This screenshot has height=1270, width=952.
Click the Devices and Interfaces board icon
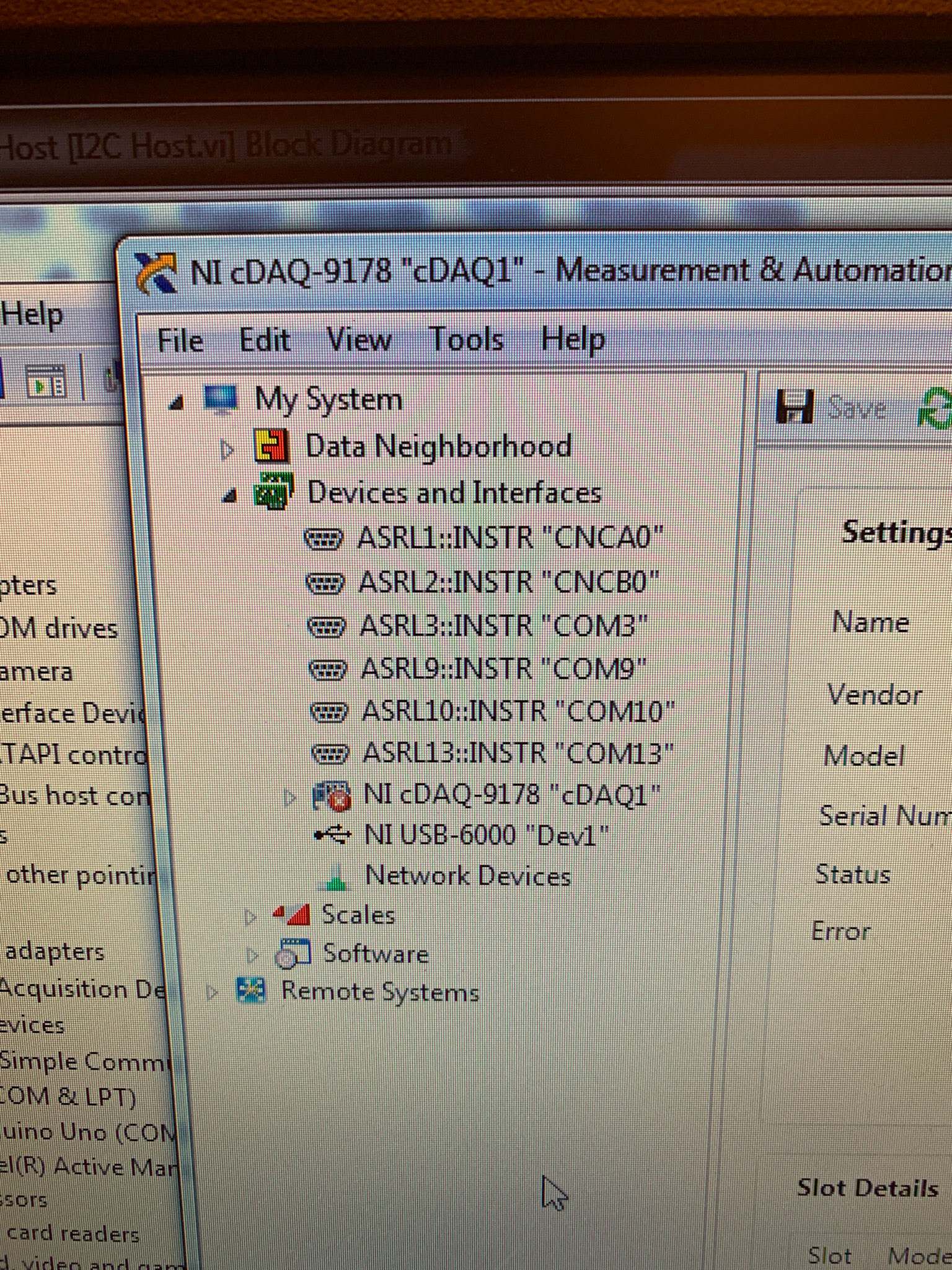coord(273,491)
